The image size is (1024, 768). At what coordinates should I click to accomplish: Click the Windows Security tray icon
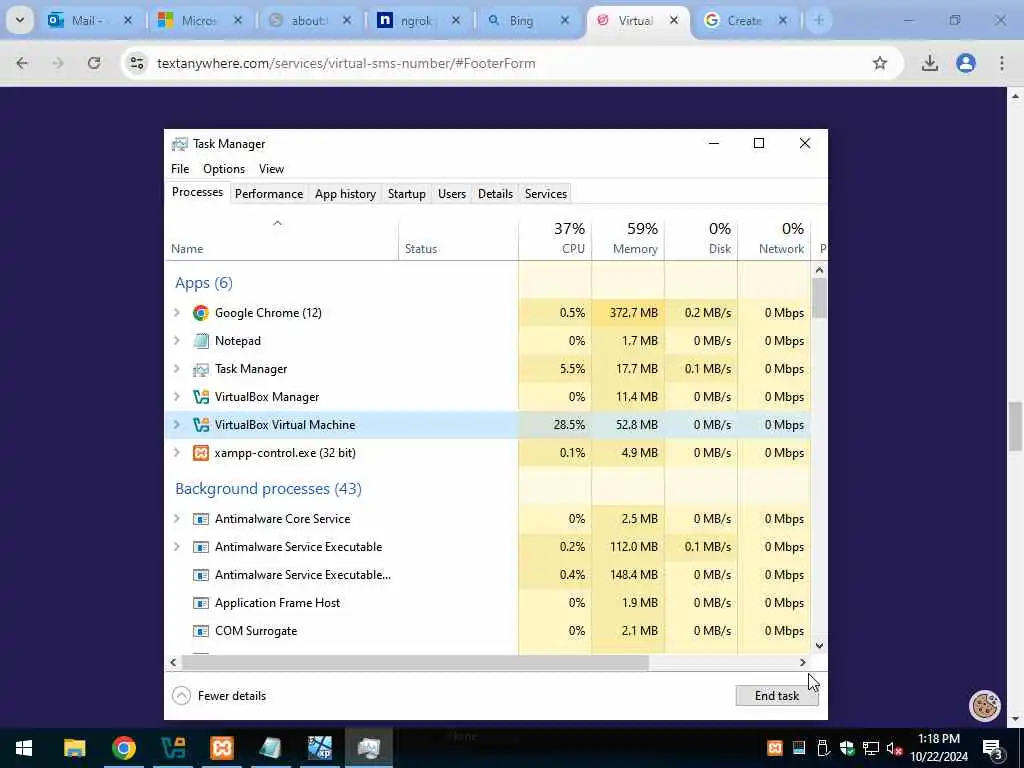click(847, 748)
